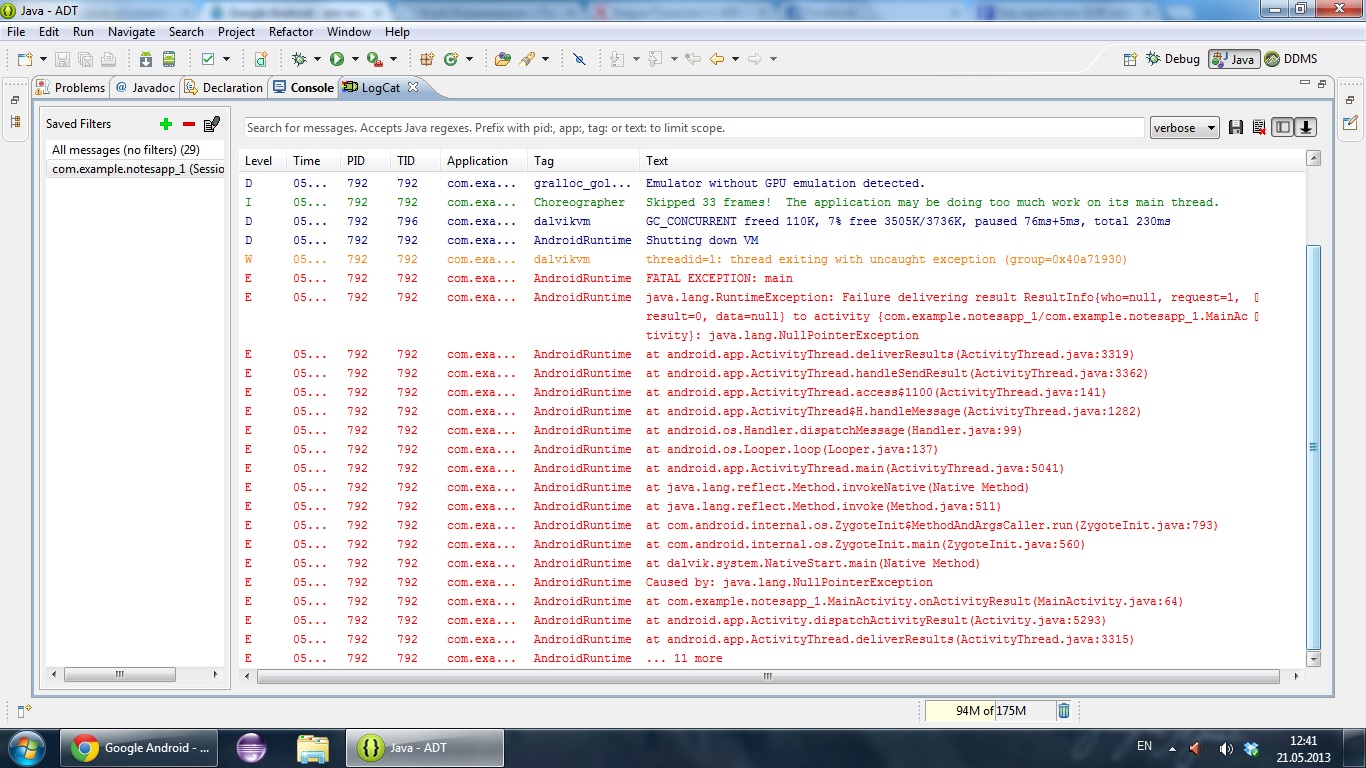Click the New Java Package icon
This screenshot has height=768, width=1366.
(427, 59)
